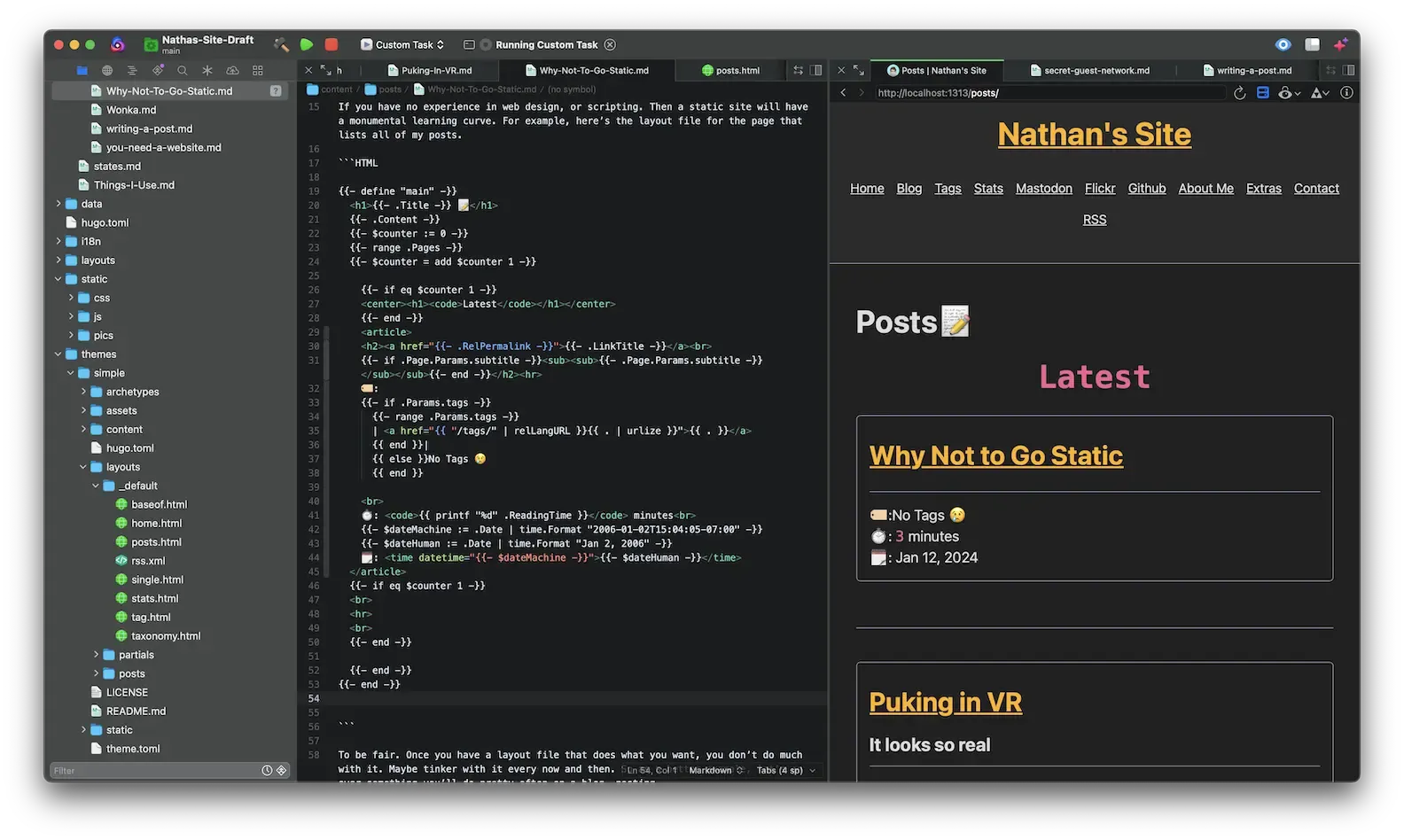Reload the preview page
Screen dimensions: 1404x840
(1239, 93)
